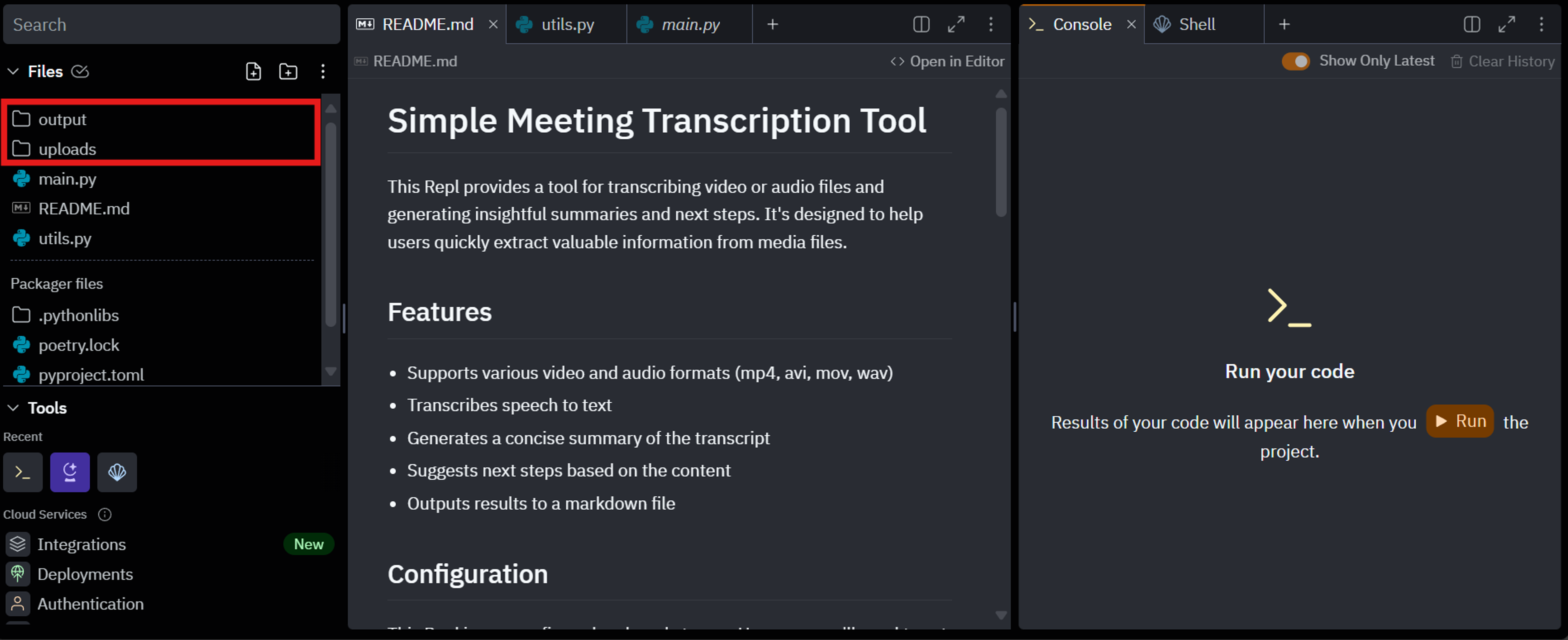Screen dimensions: 1568x640
Task: Open the AI assistant tool icon
Action: click(70, 472)
